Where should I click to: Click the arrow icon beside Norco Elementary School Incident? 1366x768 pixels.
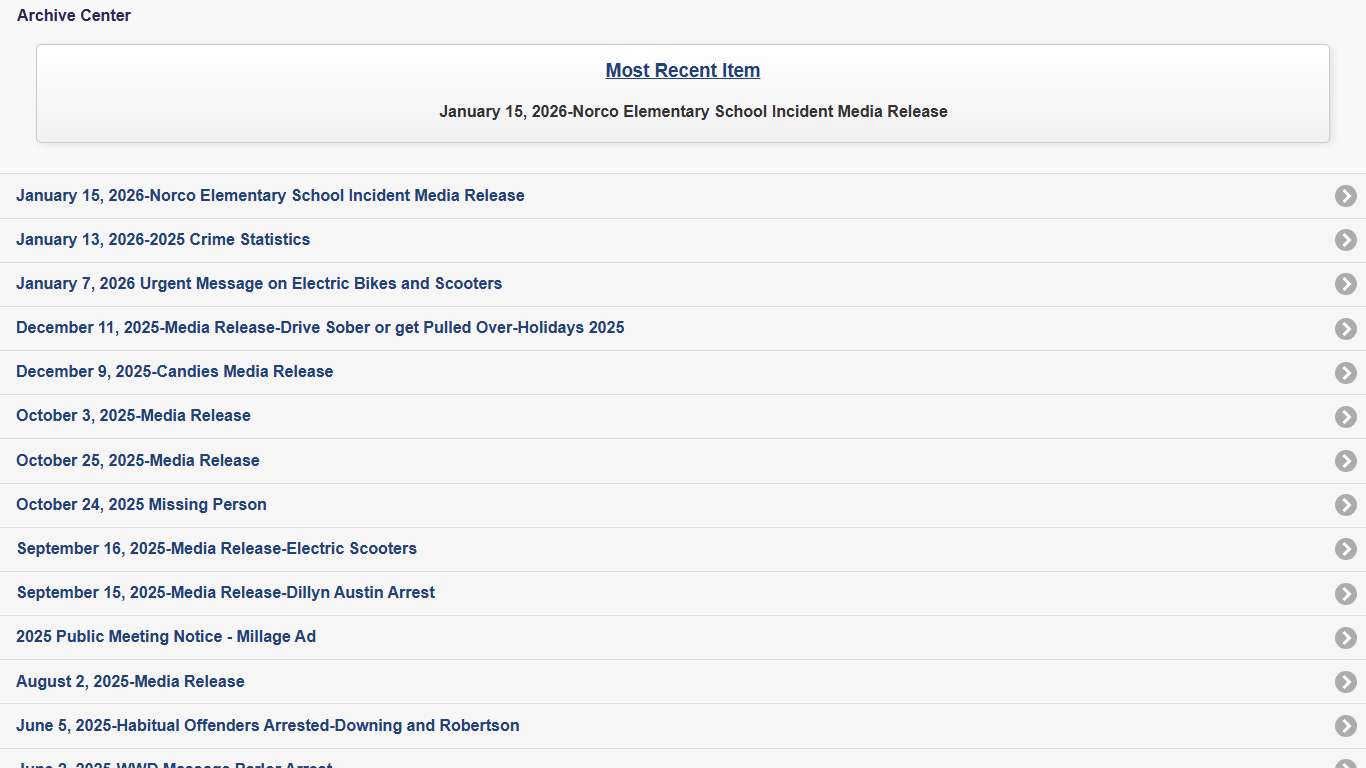click(x=1345, y=196)
